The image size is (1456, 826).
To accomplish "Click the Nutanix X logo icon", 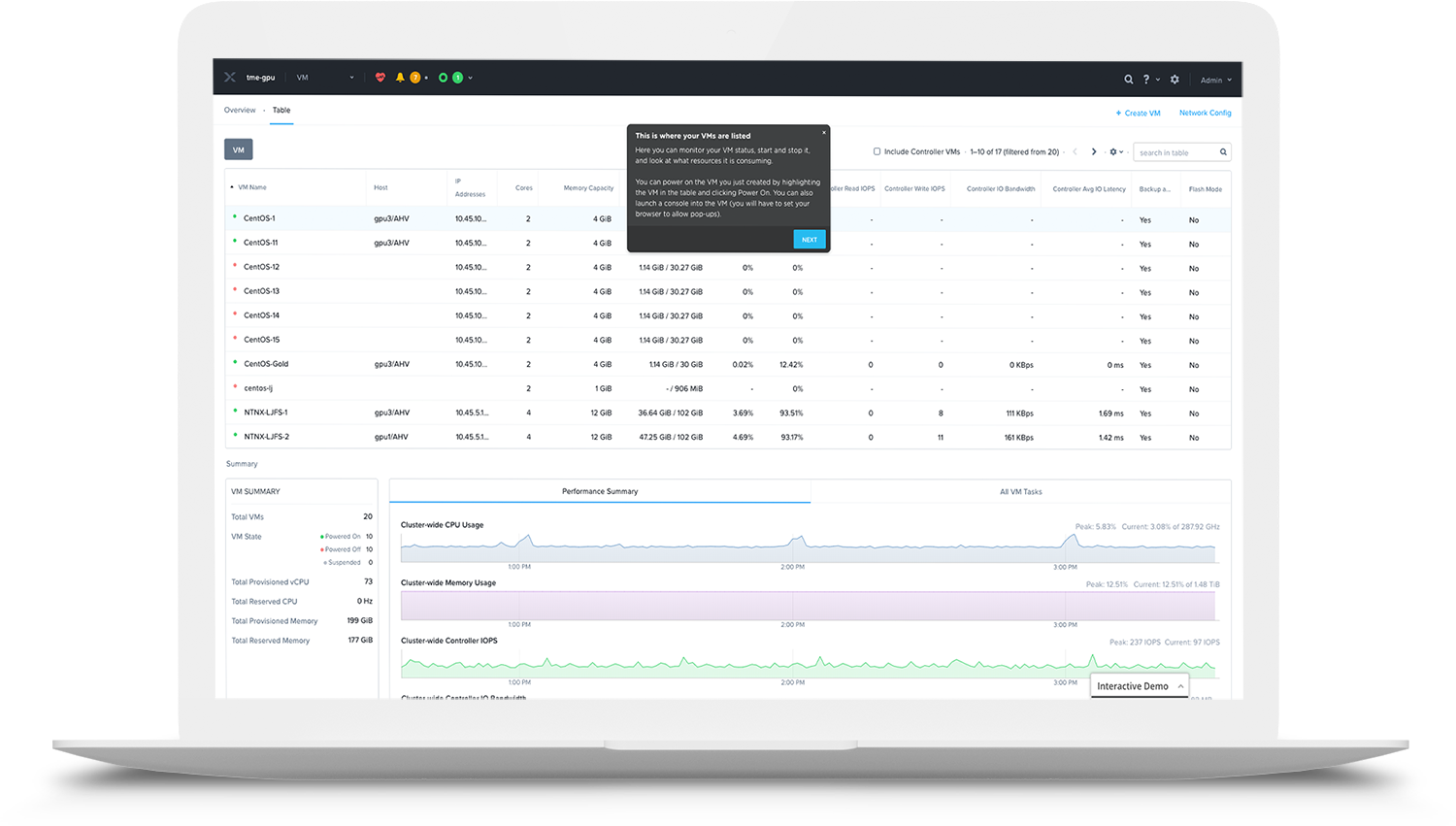I will pos(230,78).
